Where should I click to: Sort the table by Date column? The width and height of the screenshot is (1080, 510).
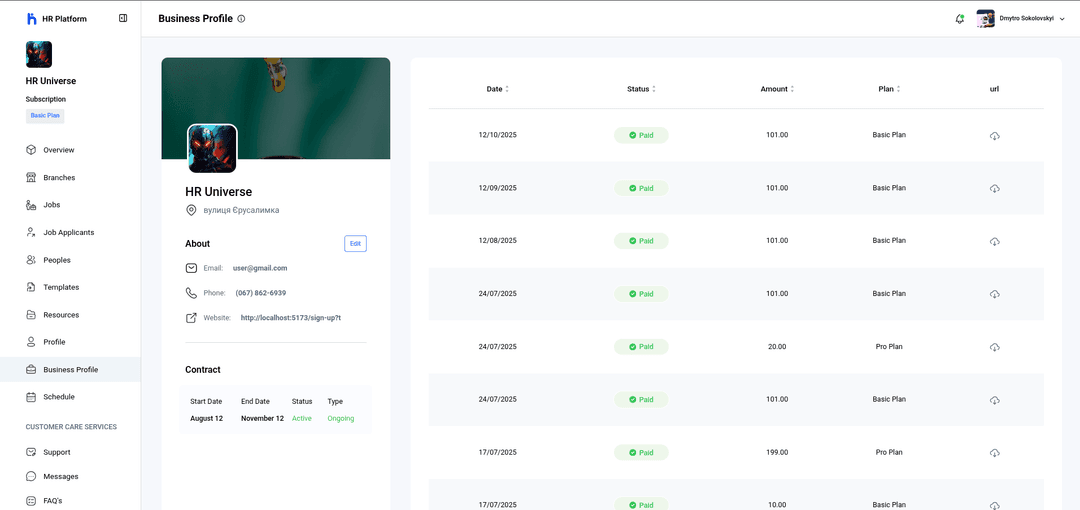pos(497,89)
